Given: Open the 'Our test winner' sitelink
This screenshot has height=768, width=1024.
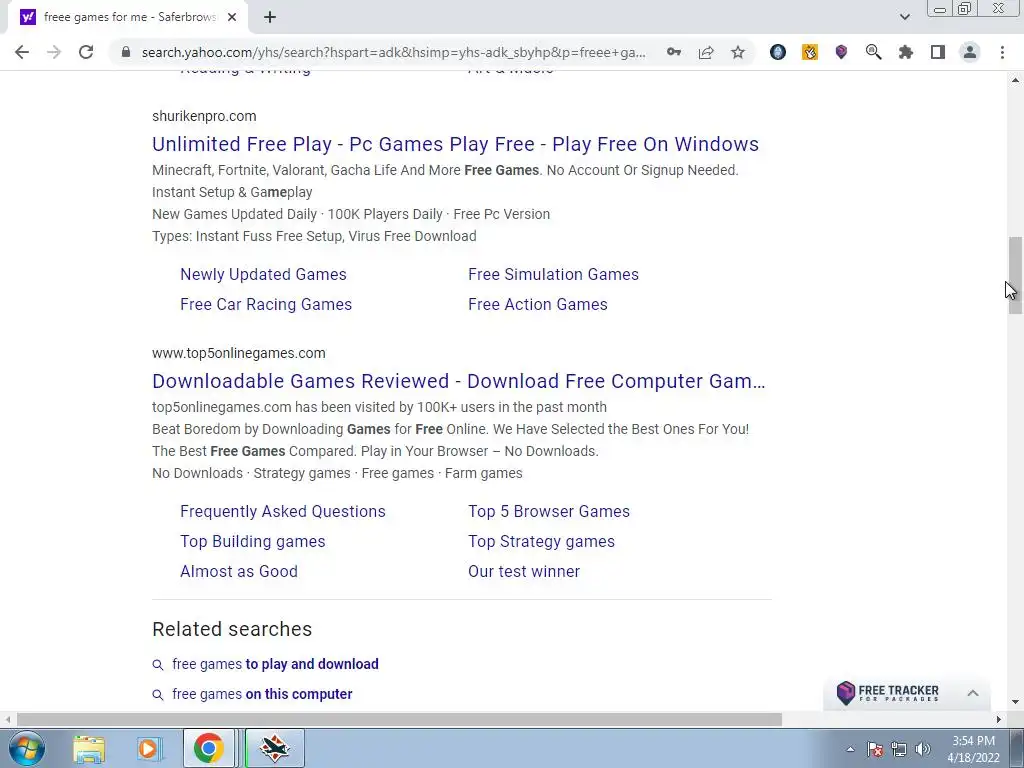Looking at the screenshot, I should click(x=524, y=571).
